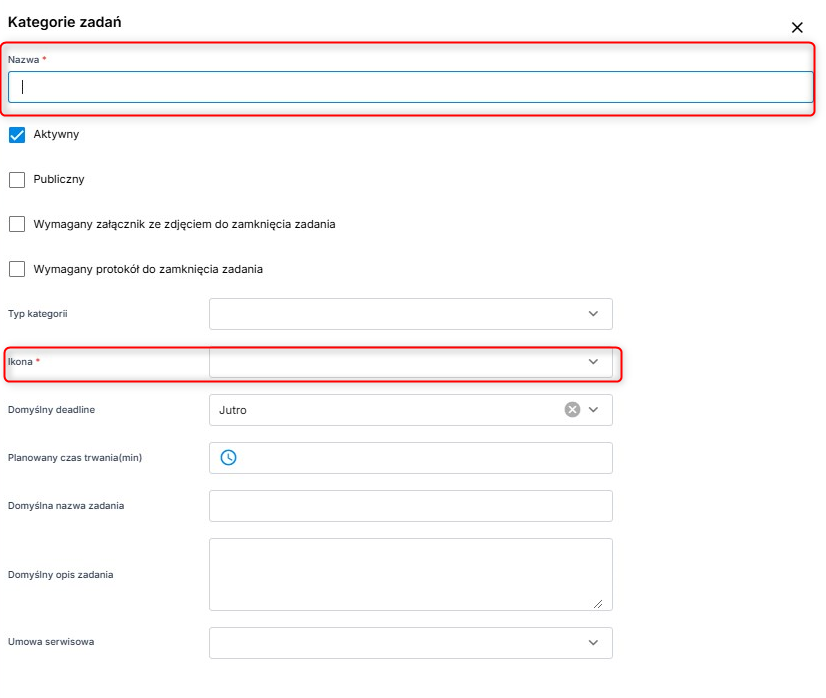Click the Publiczny label text
This screenshot has width=826, height=698.
(x=59, y=179)
